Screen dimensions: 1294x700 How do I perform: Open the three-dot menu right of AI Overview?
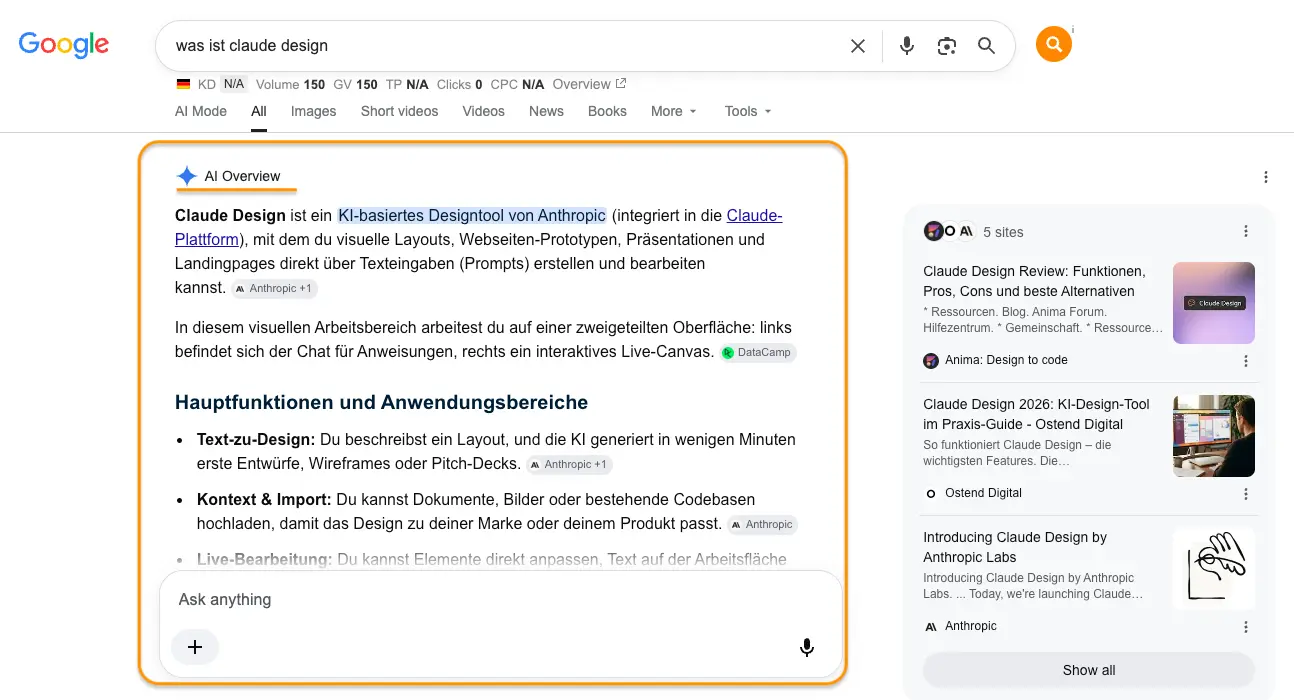point(1266,177)
